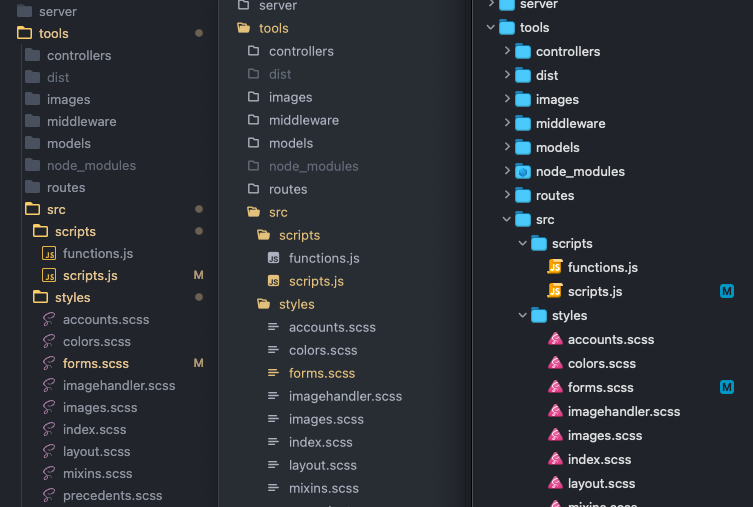753x507 pixels.
Task: Click the text-lines icon beside imagehandler.scss
Action: tap(273, 396)
